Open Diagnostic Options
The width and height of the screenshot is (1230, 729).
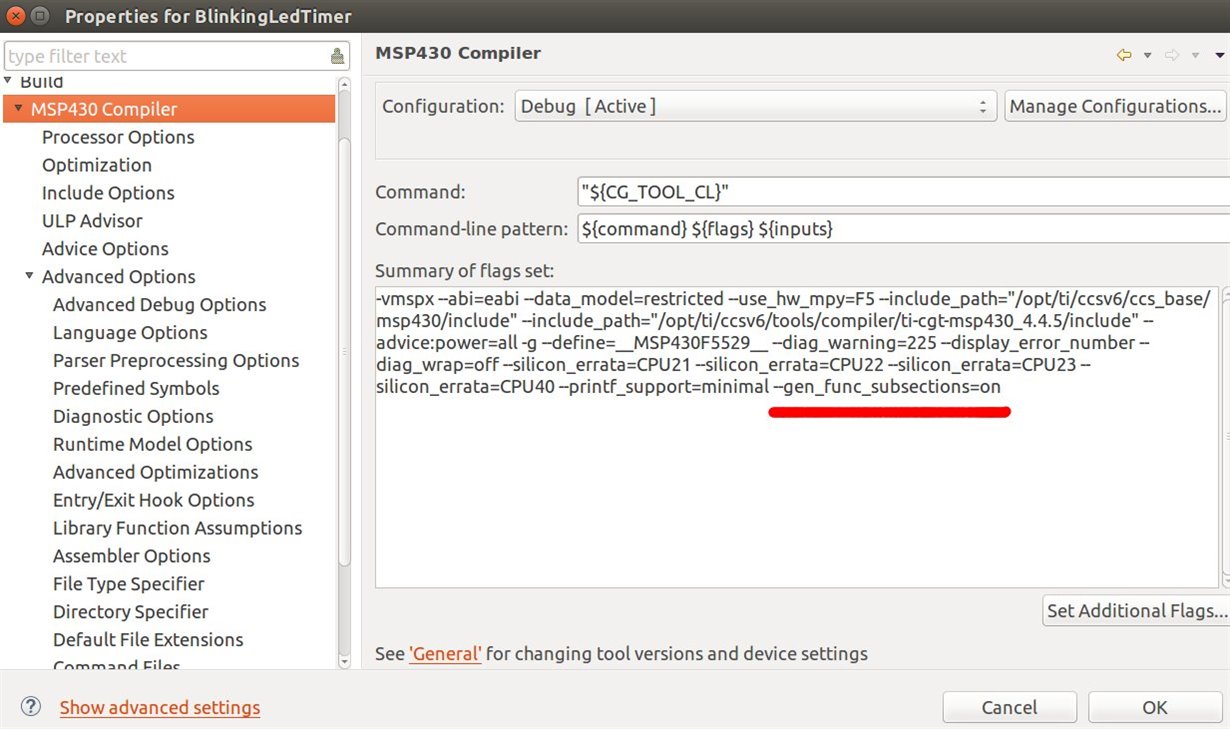click(x=133, y=416)
